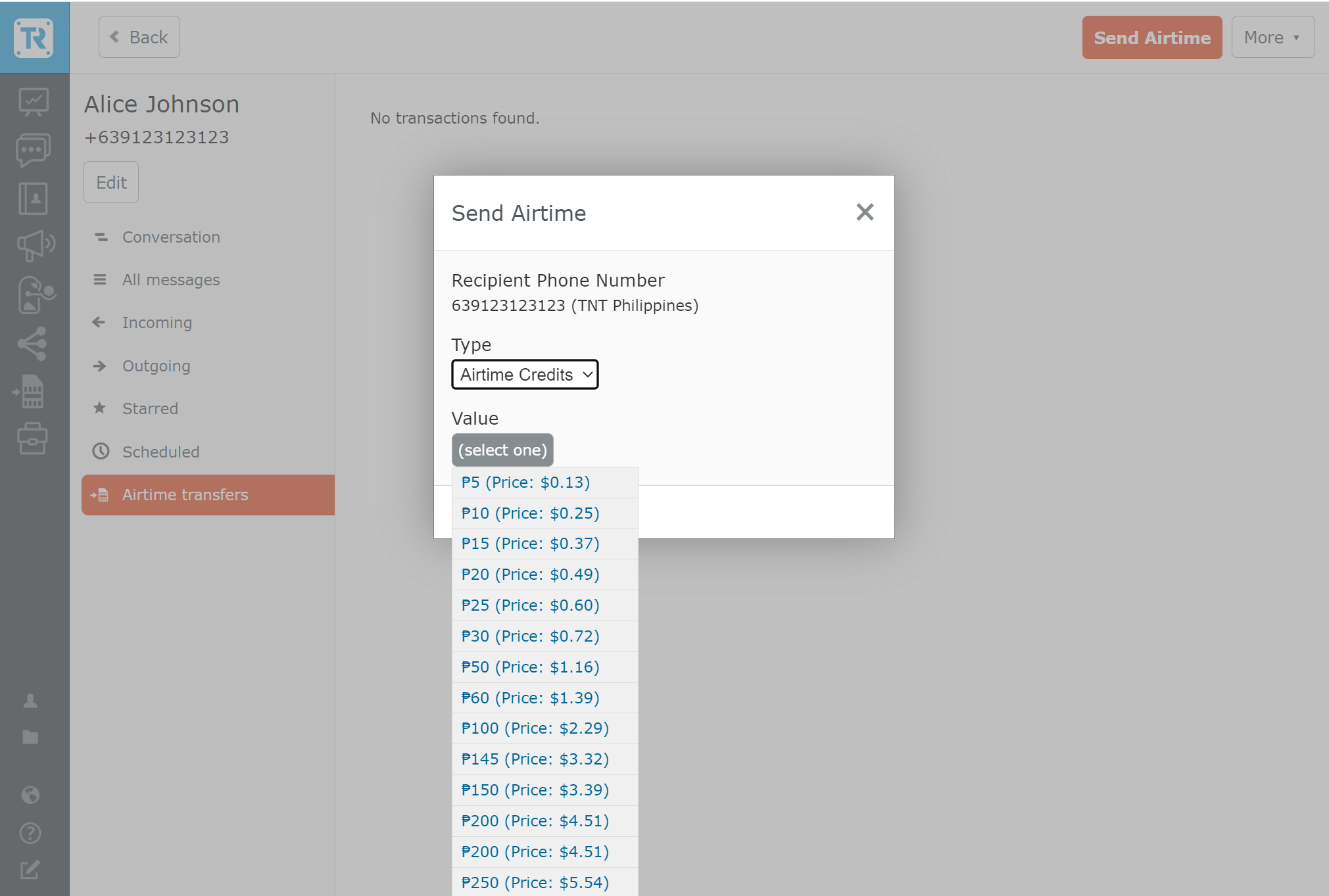
Task: Go back with the Back button
Action: pyautogui.click(x=139, y=37)
